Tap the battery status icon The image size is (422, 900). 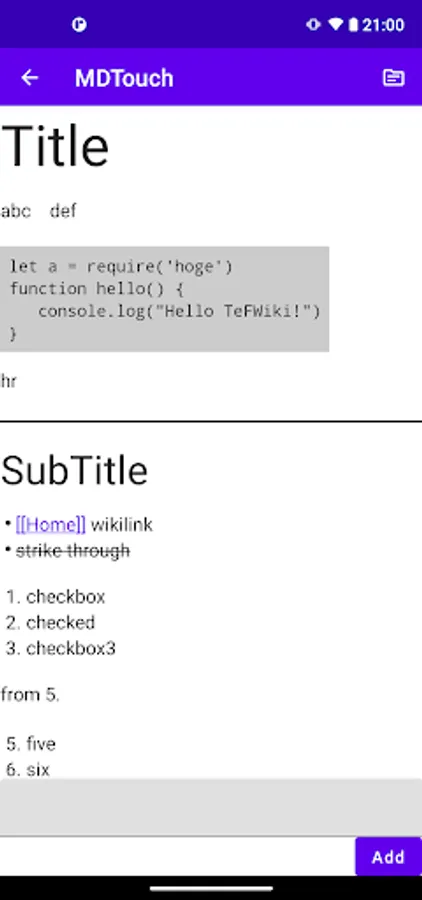353,25
